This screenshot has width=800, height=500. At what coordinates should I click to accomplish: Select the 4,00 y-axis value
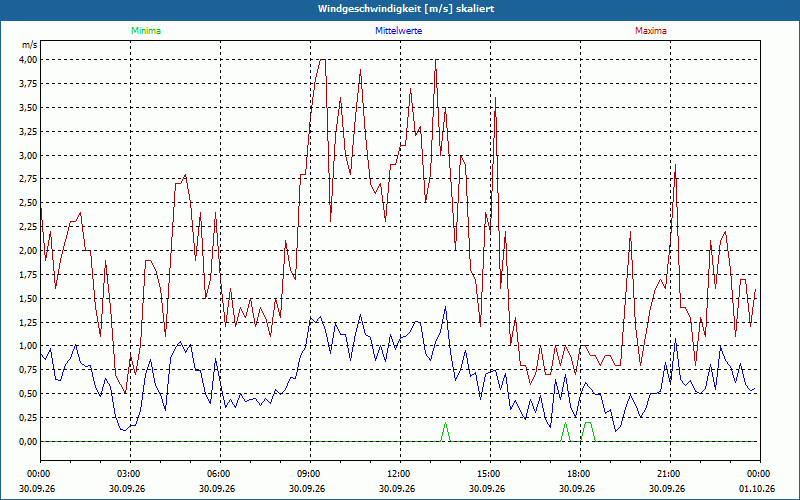point(28,59)
